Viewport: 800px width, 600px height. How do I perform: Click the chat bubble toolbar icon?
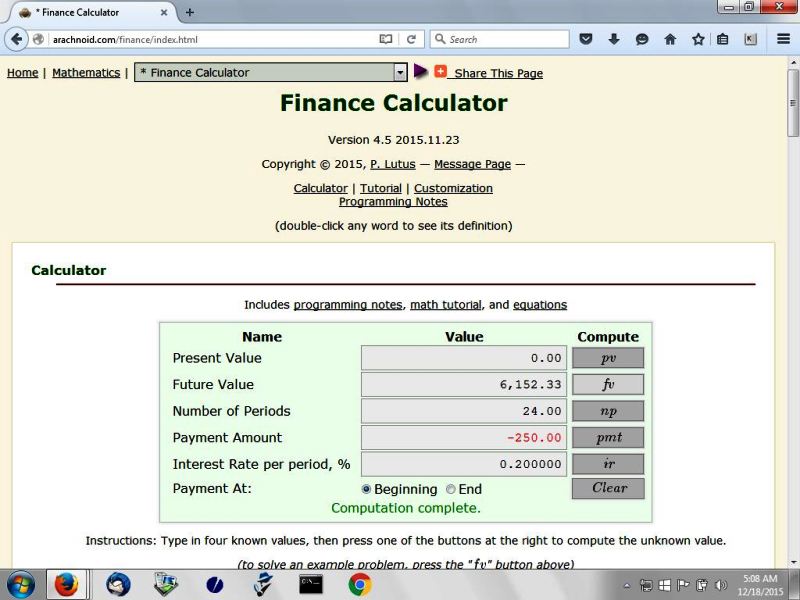[x=642, y=39]
